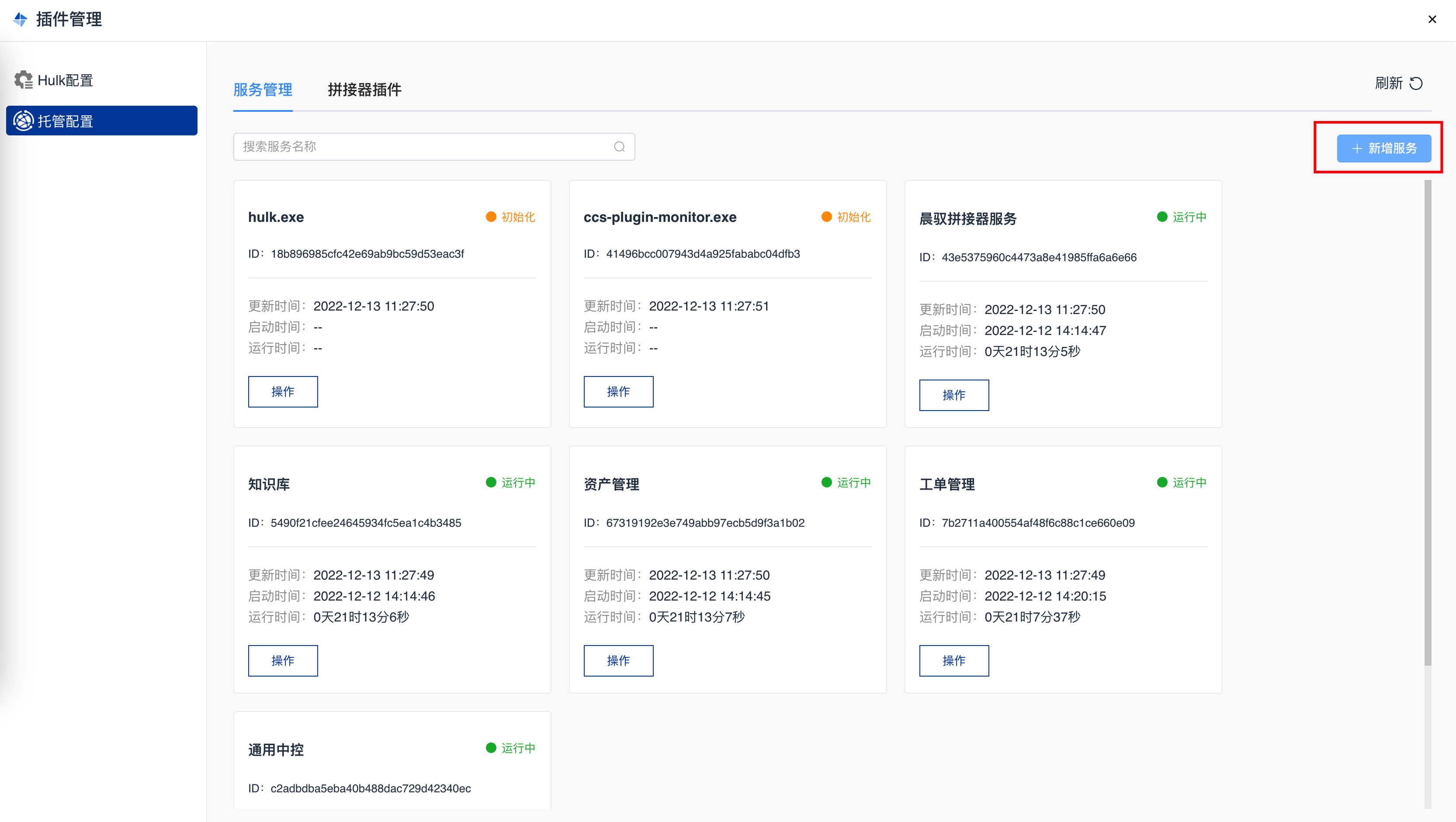1456x822 pixels.
Task: Click ID 7b2711a400554af48f6c88c1ce660e09
Action: click(x=1038, y=522)
